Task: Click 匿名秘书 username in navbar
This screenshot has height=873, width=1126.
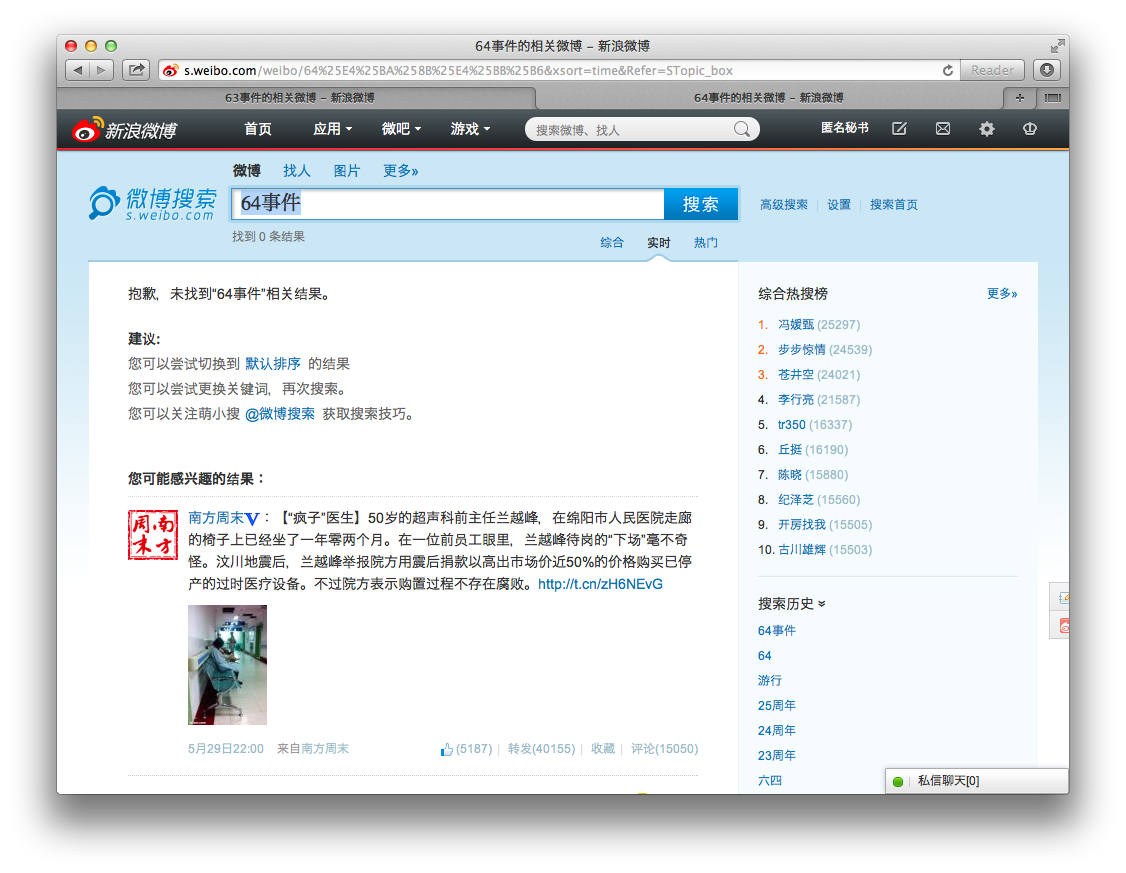Action: point(845,128)
